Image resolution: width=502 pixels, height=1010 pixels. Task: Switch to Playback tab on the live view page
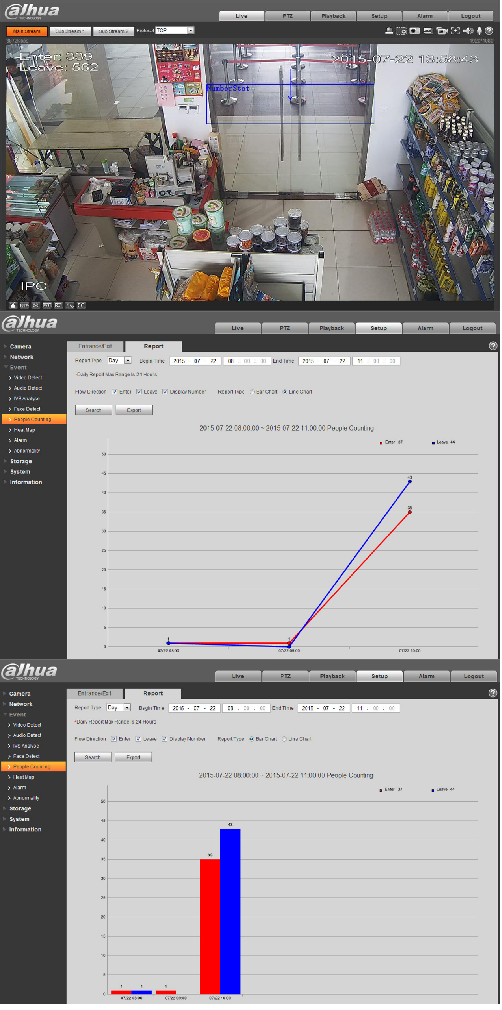333,15
